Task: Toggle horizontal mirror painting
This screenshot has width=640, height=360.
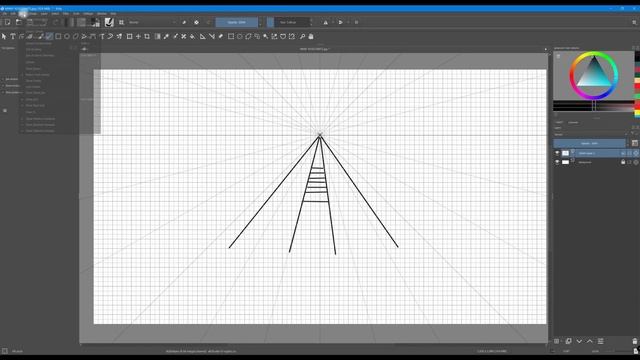Action: pos(325,22)
